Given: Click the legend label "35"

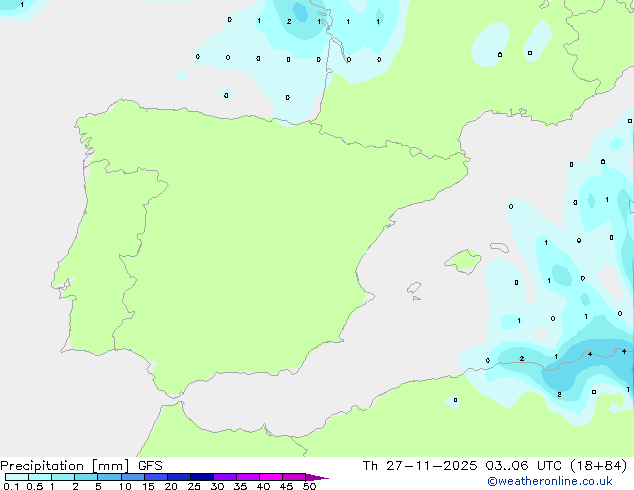Looking at the screenshot, I should 240,486.
